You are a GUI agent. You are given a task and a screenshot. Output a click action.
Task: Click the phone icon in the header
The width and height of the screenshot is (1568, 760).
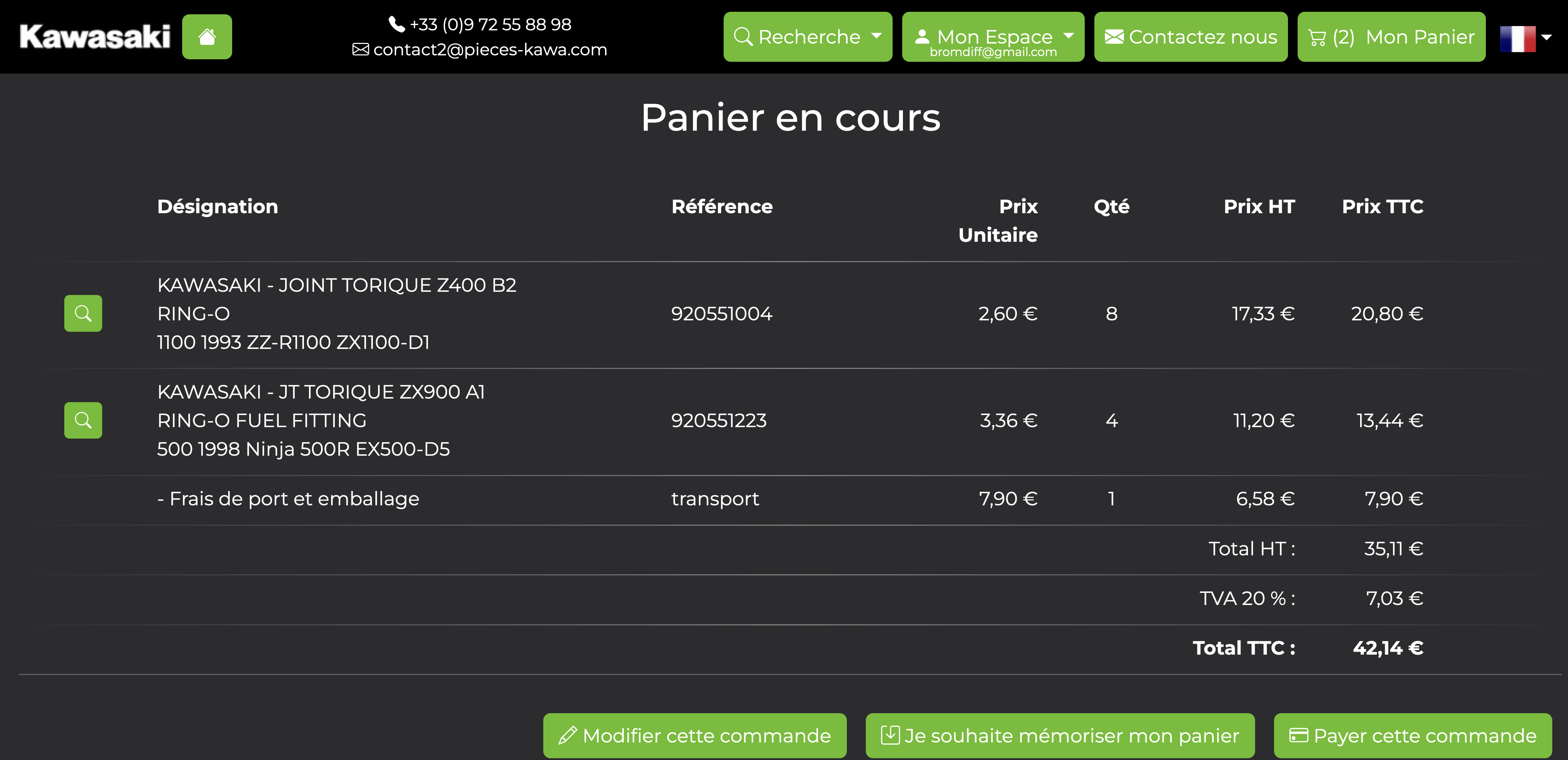(x=396, y=24)
